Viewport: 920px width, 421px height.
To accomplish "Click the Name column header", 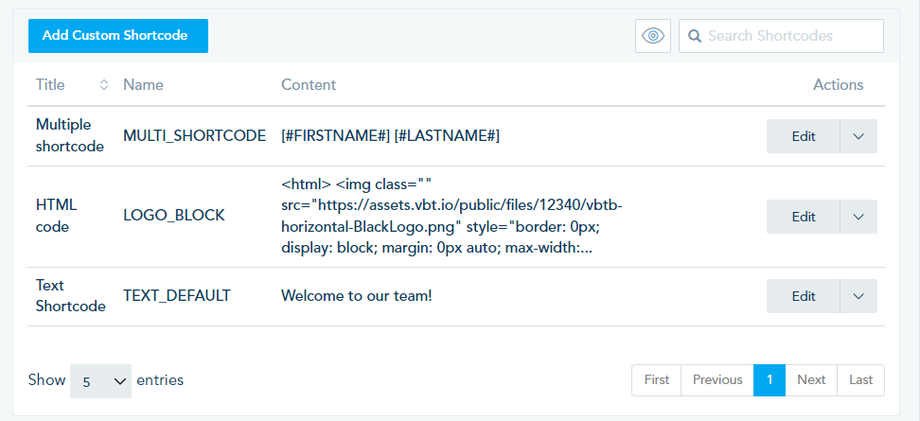I will (x=143, y=85).
